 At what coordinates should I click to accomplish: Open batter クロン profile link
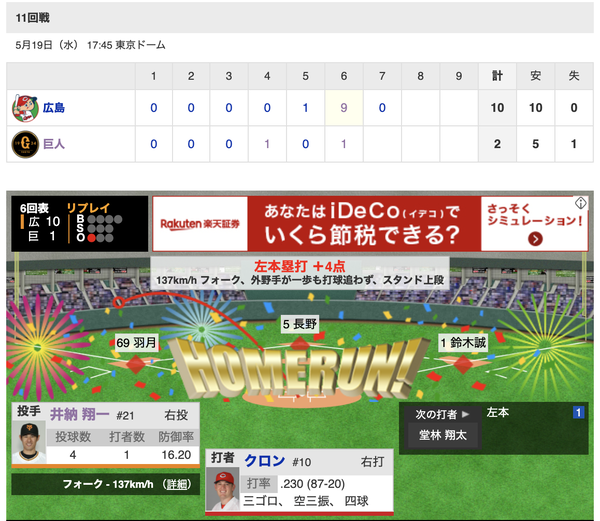[x=264, y=461]
